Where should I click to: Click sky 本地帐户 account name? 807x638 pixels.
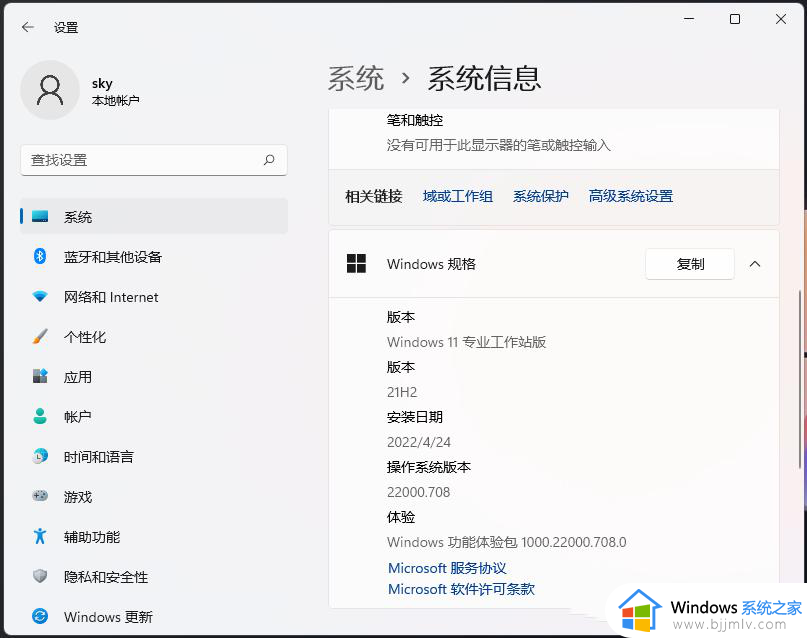(115, 91)
